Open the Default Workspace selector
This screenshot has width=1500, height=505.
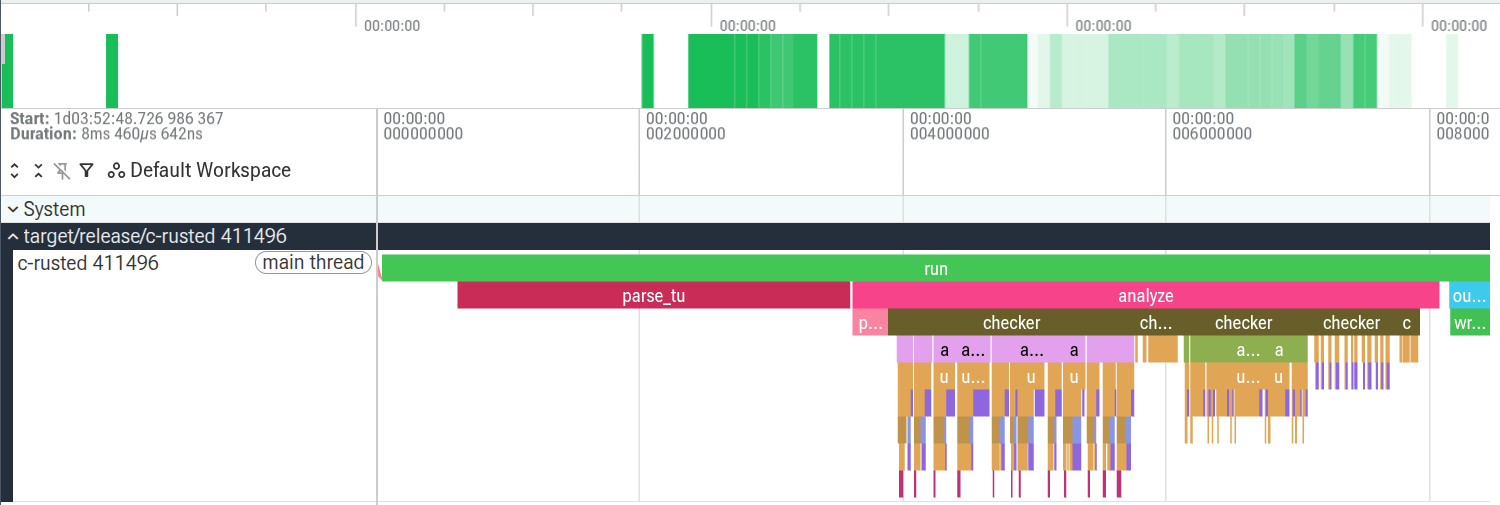pos(210,171)
